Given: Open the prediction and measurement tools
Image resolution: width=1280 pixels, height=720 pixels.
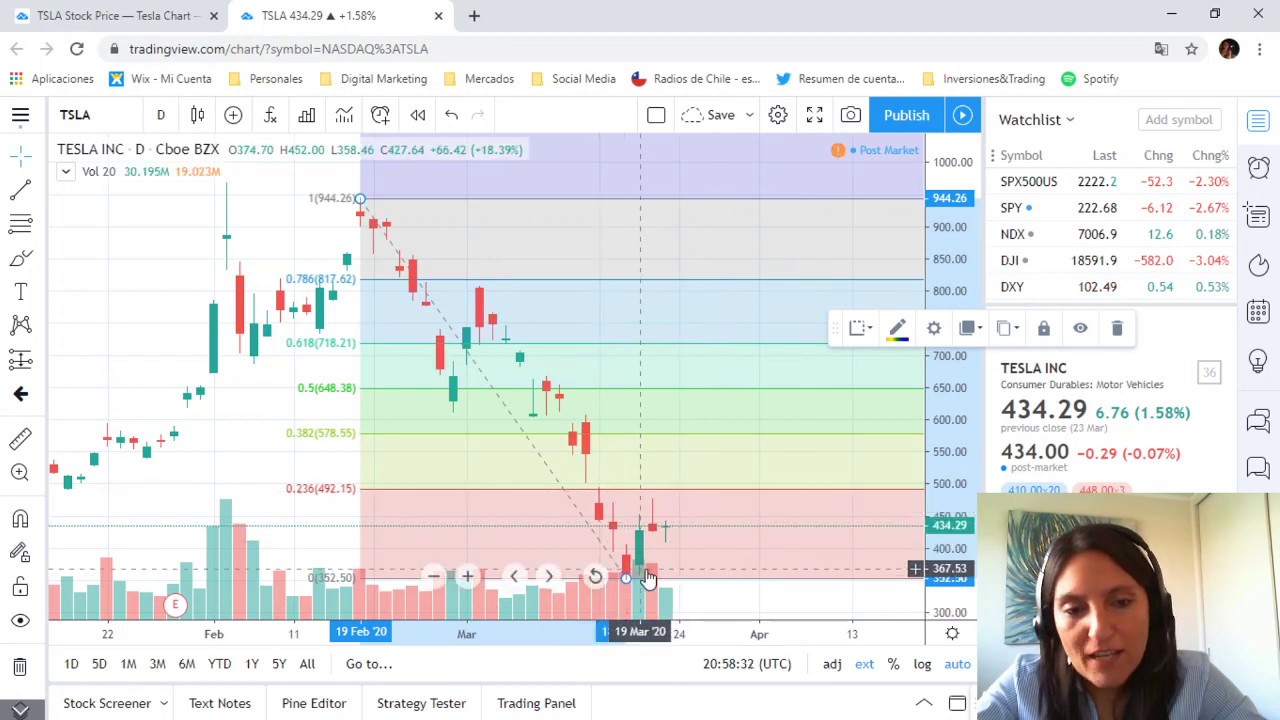Looking at the screenshot, I should click(20, 360).
